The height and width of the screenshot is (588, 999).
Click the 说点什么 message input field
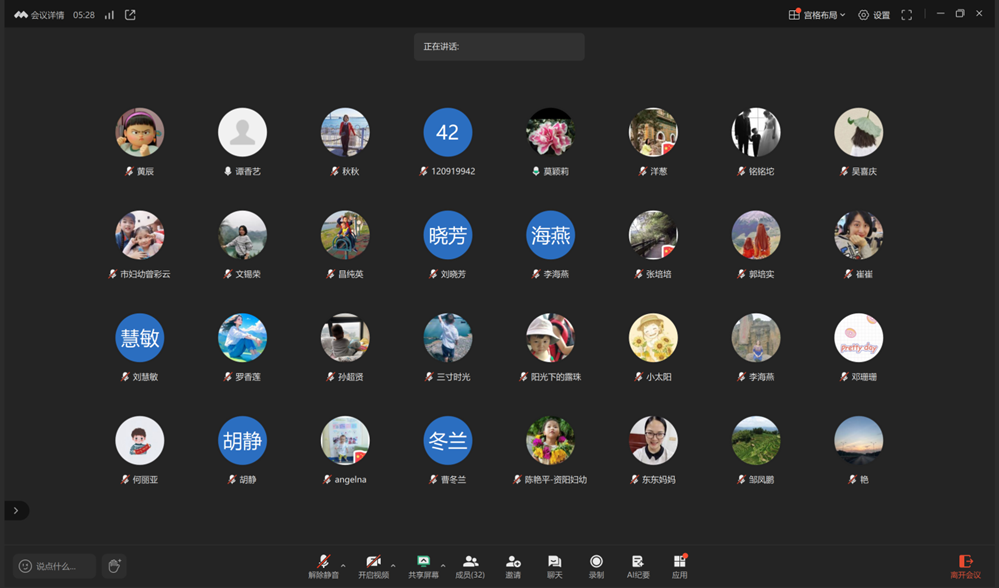point(55,566)
